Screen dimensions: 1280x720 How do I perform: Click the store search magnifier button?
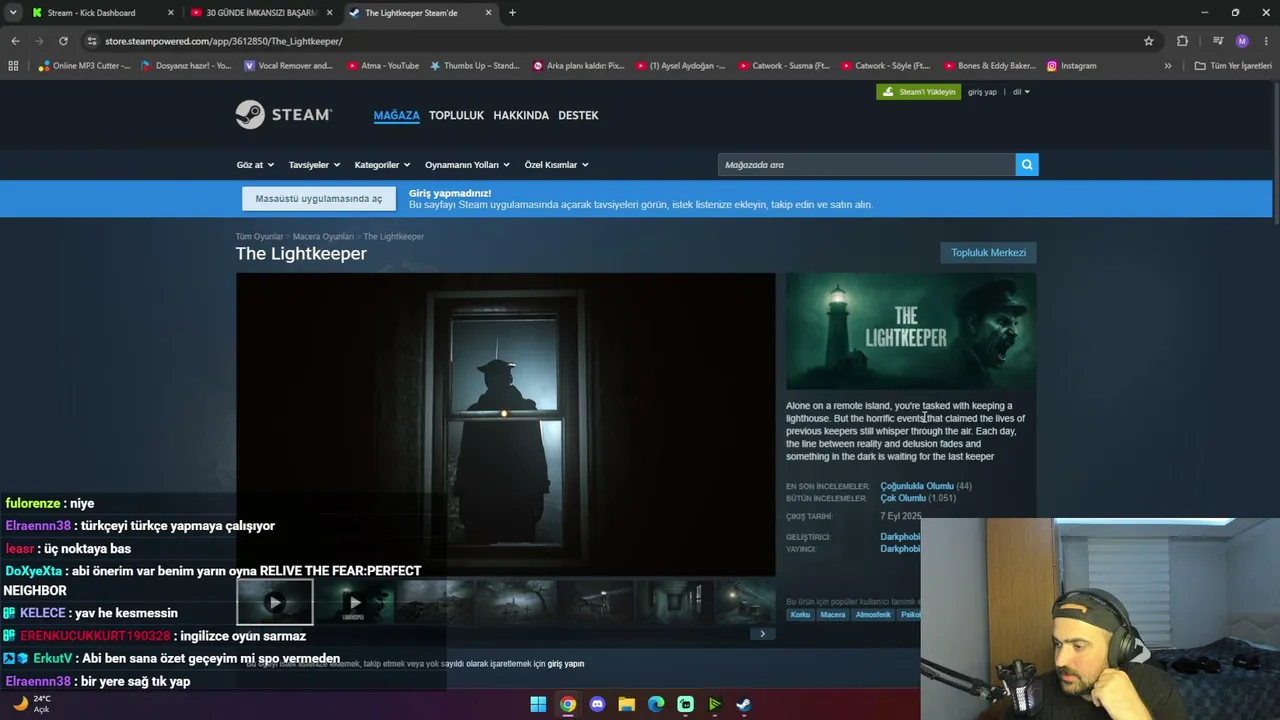point(1027,165)
